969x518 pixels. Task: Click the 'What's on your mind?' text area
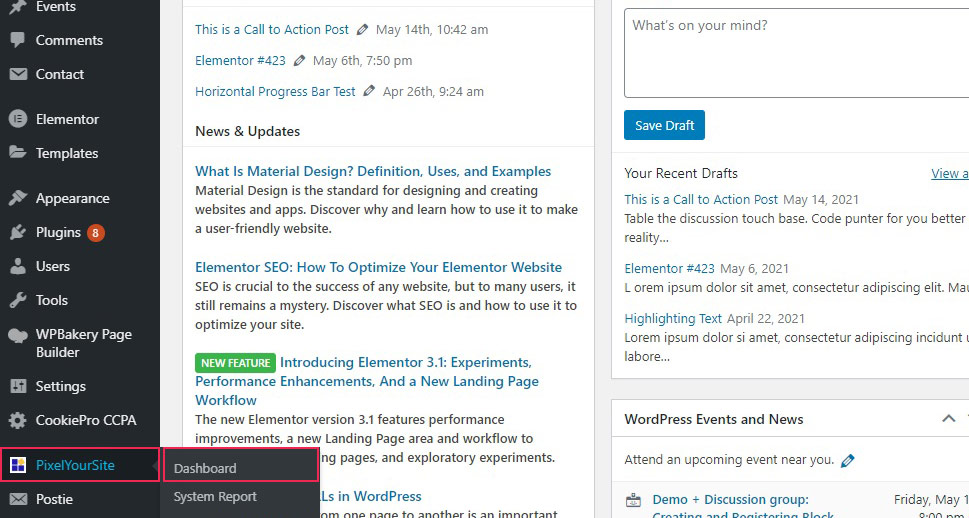[x=797, y=53]
